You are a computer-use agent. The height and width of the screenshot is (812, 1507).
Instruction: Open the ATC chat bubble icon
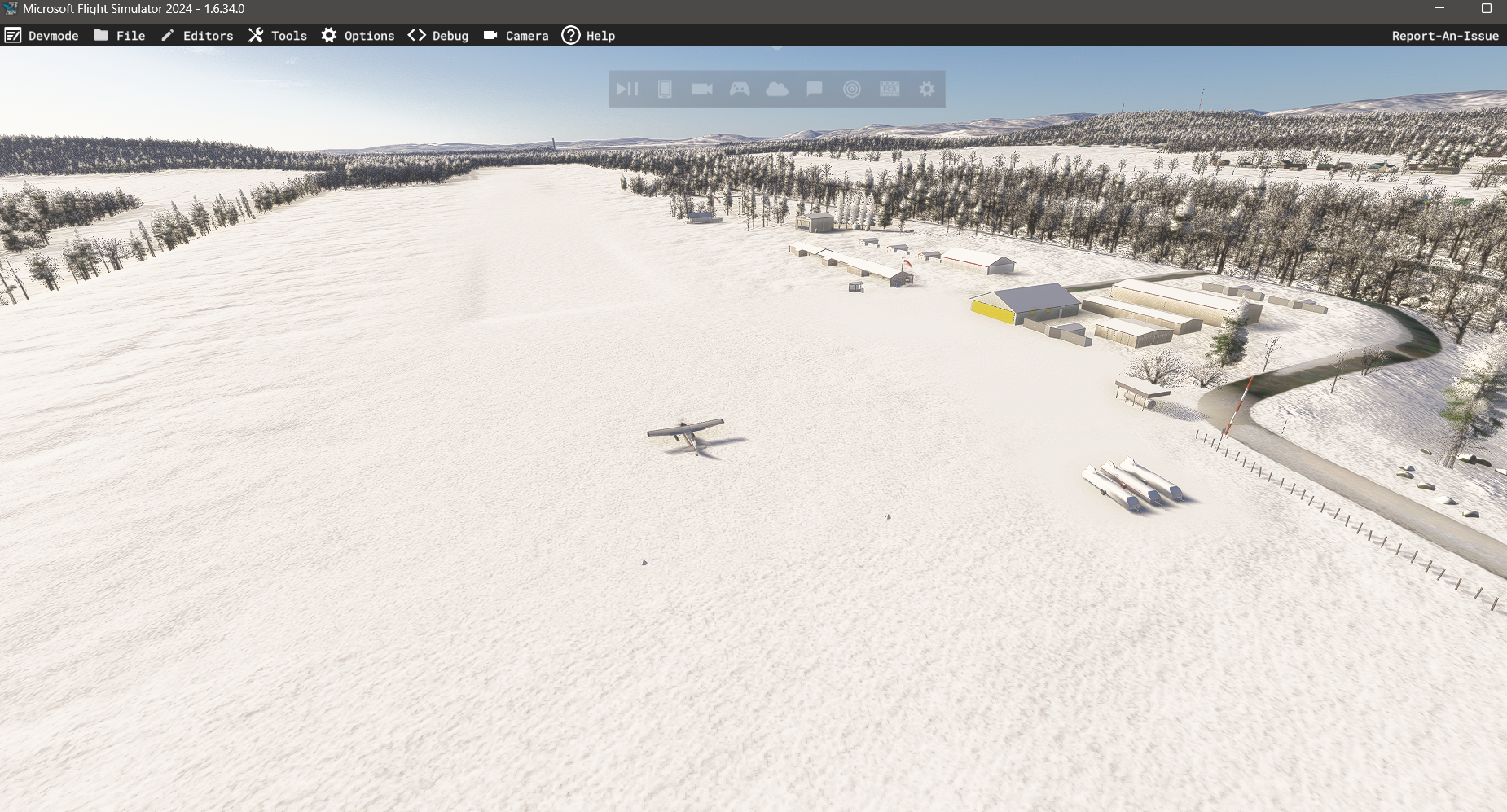click(x=815, y=89)
